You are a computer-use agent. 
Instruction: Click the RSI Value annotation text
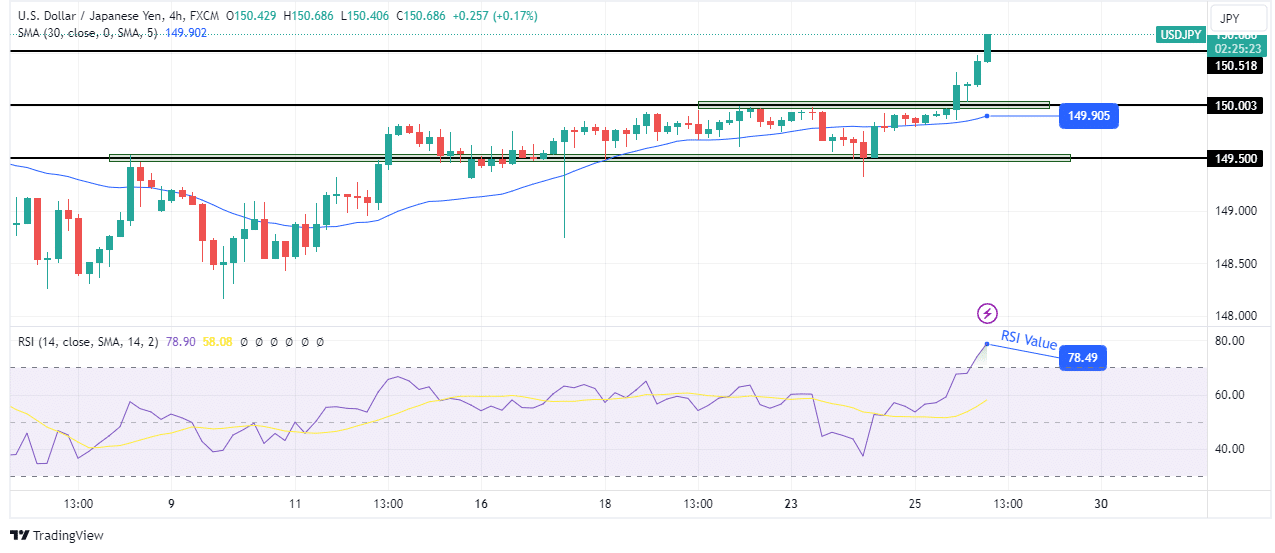(x=1029, y=340)
